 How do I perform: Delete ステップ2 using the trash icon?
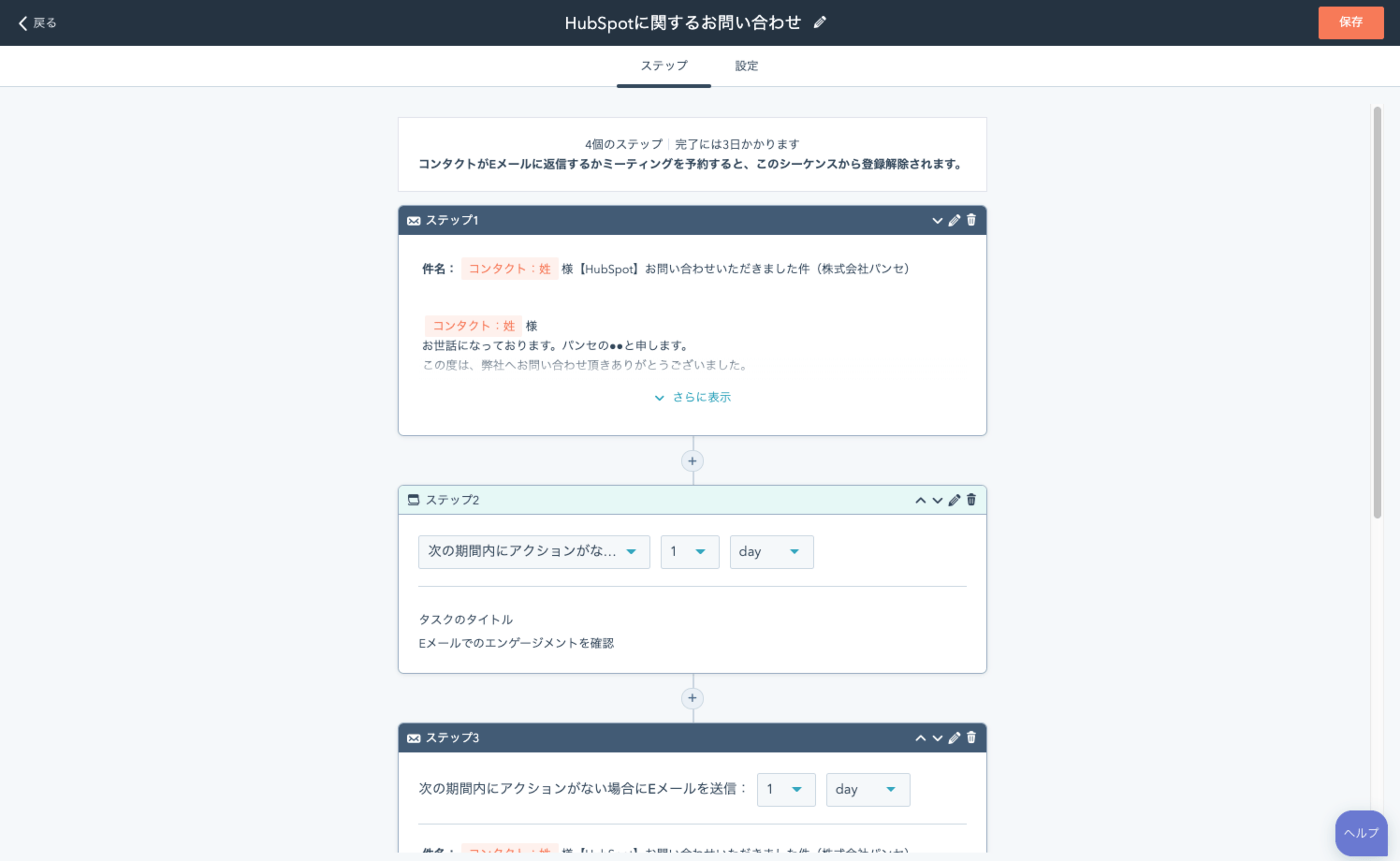point(971,500)
